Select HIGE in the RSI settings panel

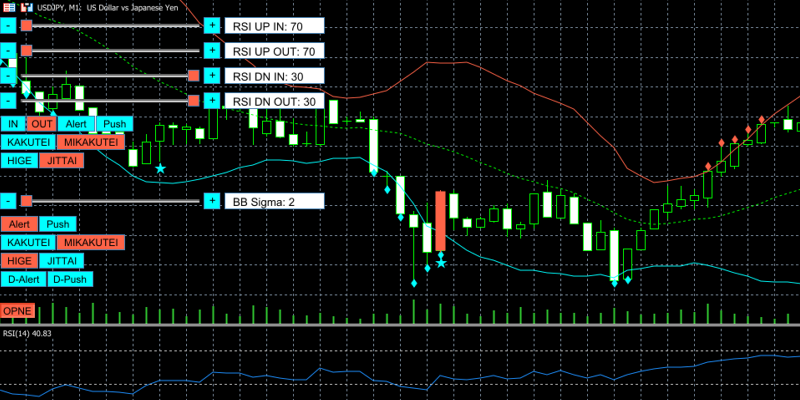click(20, 160)
